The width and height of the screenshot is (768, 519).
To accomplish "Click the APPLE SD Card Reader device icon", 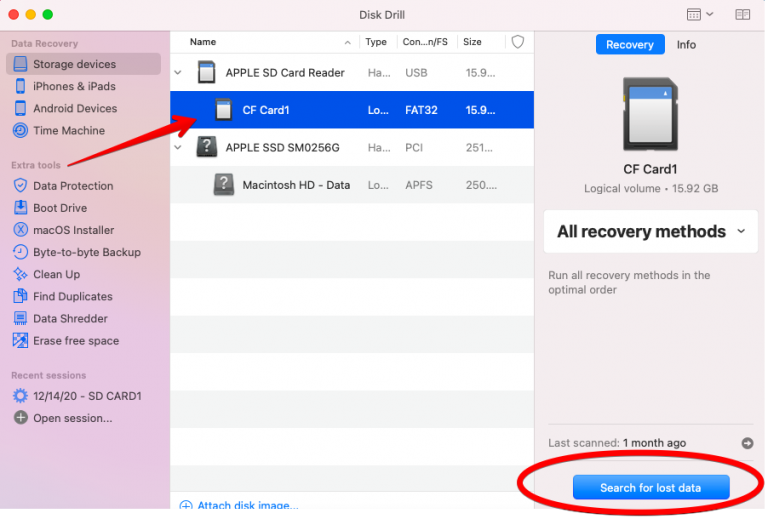I will coord(206,72).
